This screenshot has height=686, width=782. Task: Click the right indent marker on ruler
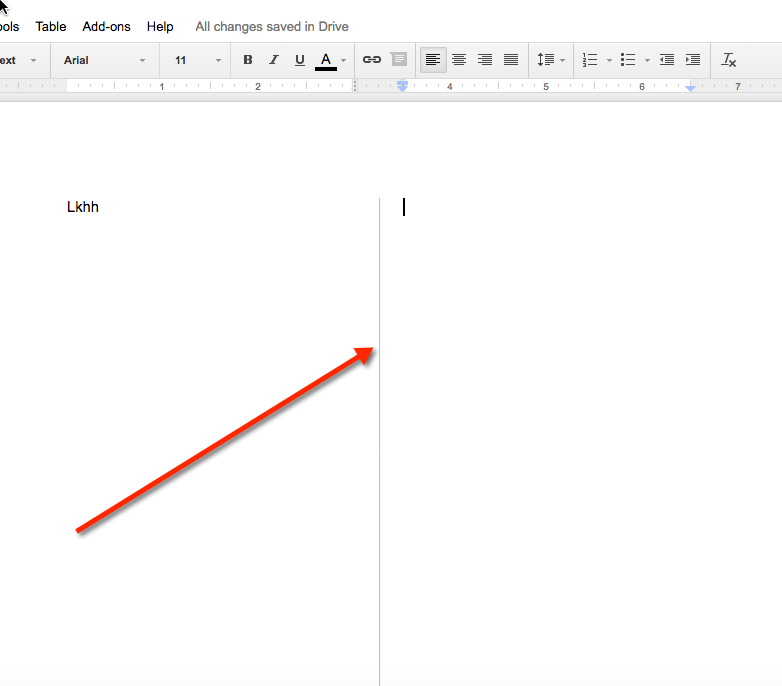tap(690, 88)
